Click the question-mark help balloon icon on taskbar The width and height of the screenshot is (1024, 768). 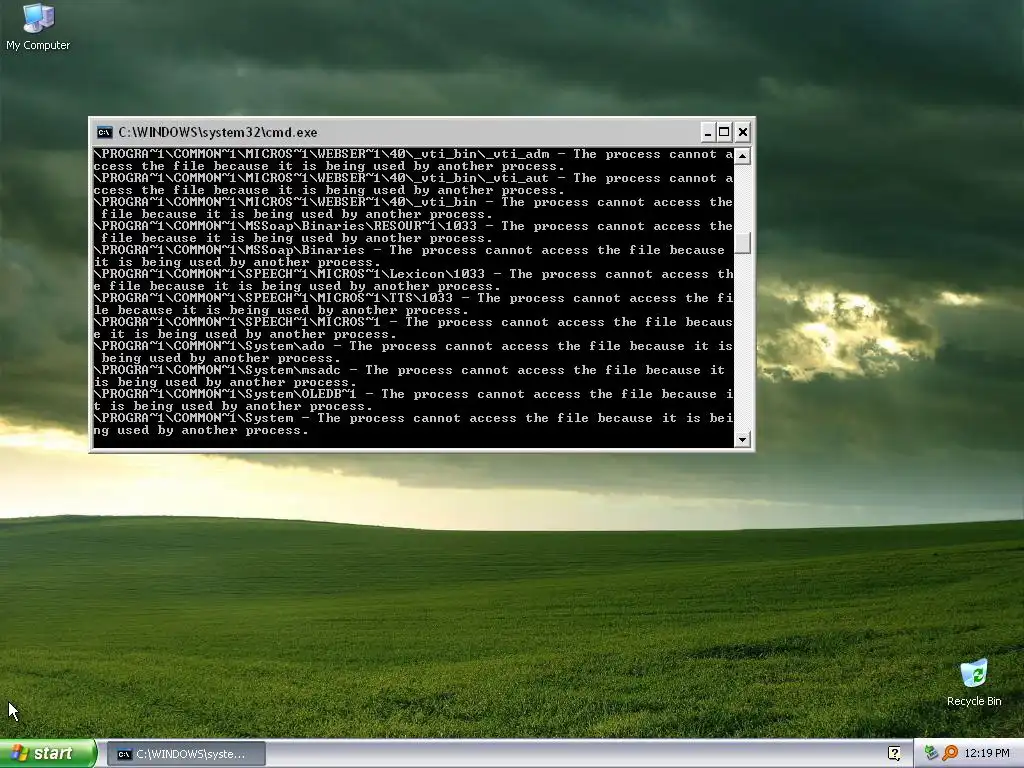(x=894, y=754)
